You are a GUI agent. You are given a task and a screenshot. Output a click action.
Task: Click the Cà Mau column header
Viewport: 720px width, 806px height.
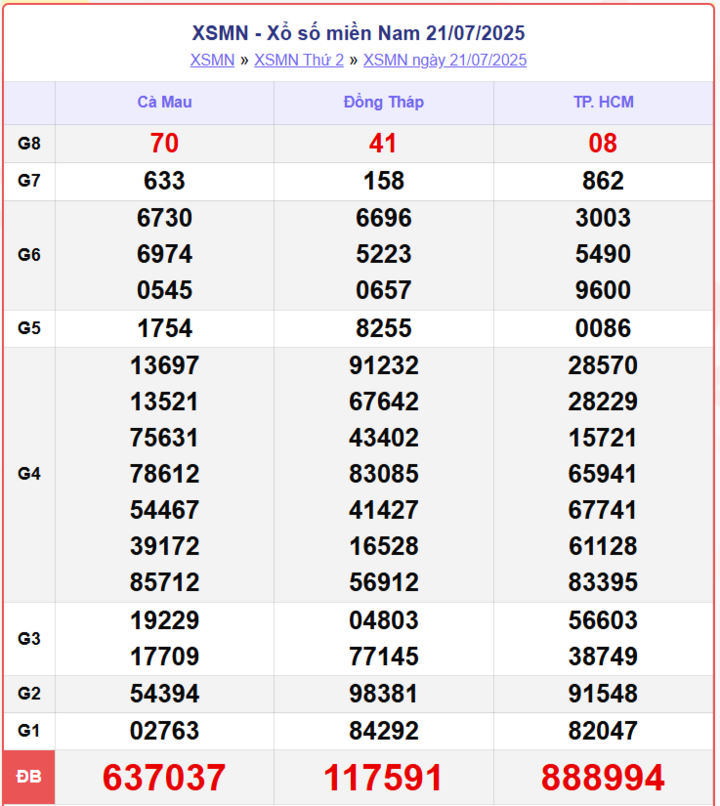[164, 102]
